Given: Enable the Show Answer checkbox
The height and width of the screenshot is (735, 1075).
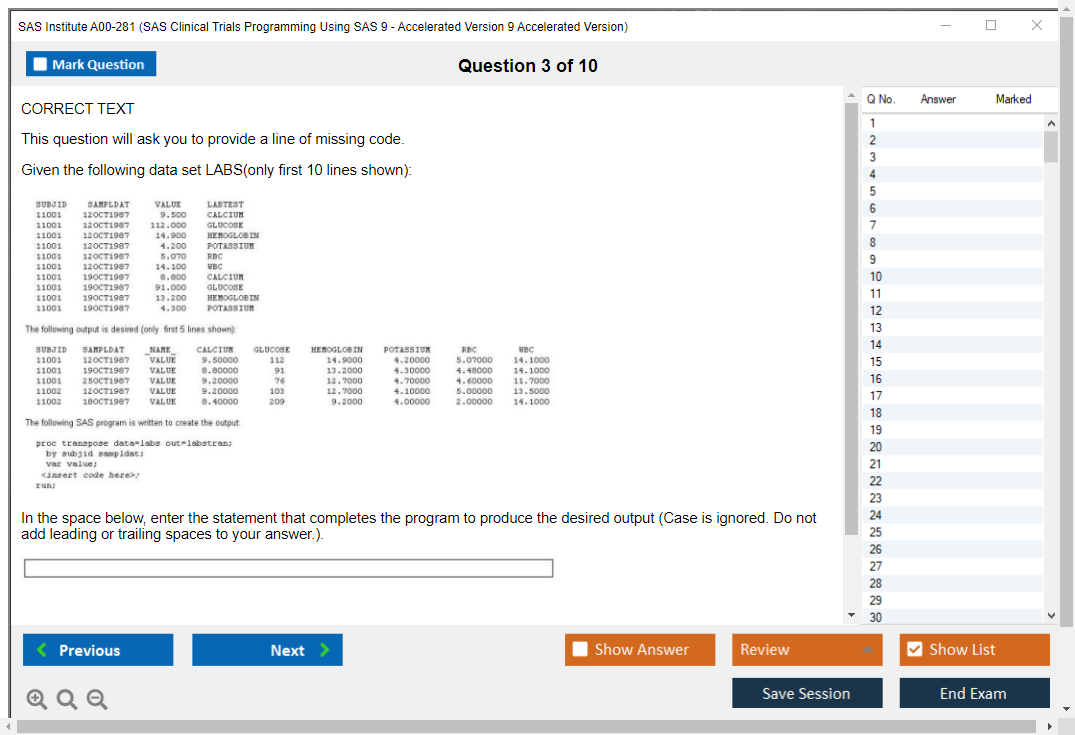Looking at the screenshot, I should click(x=581, y=650).
